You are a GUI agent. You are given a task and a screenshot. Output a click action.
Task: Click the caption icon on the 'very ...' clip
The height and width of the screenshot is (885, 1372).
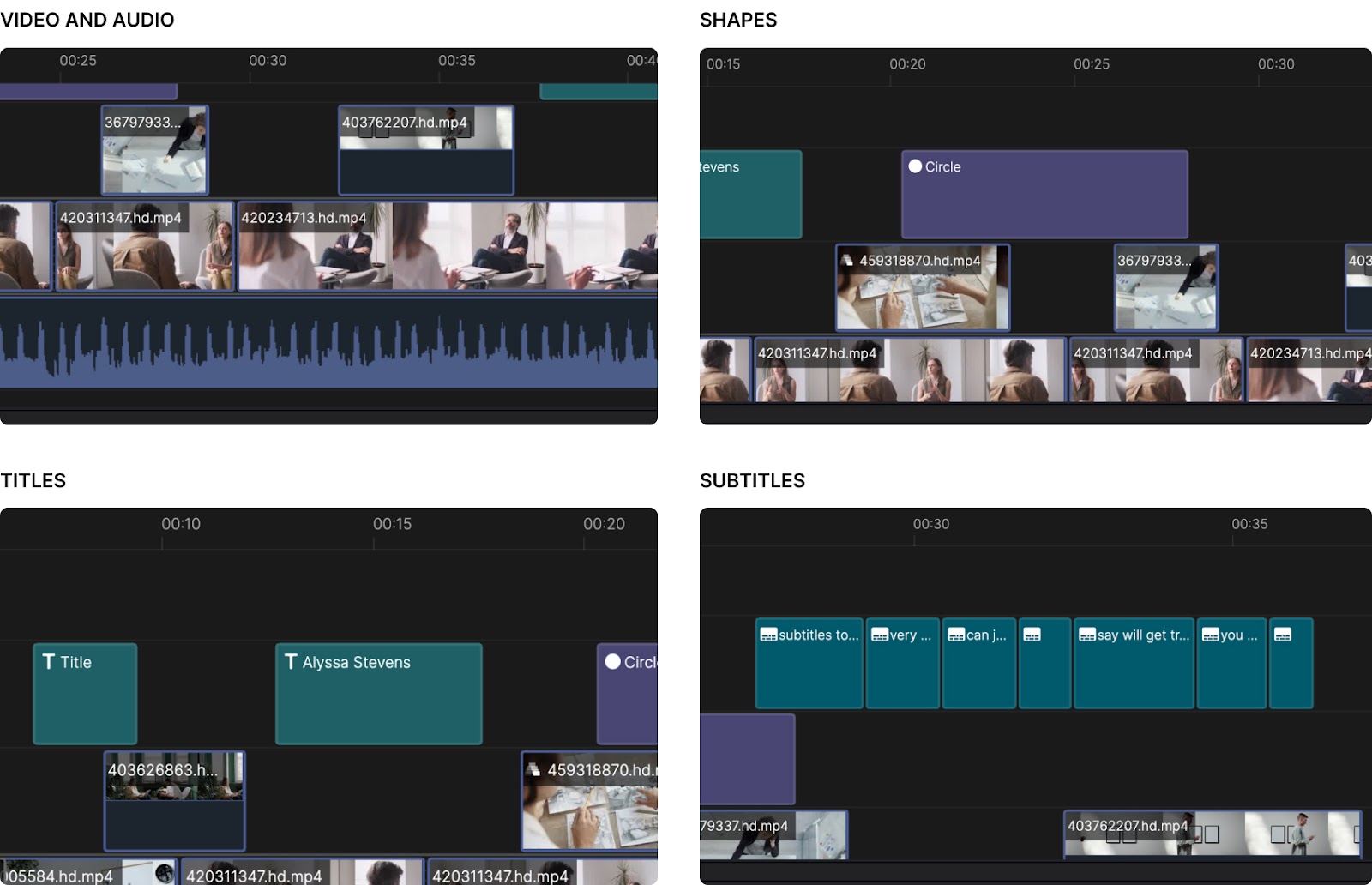[x=879, y=635]
